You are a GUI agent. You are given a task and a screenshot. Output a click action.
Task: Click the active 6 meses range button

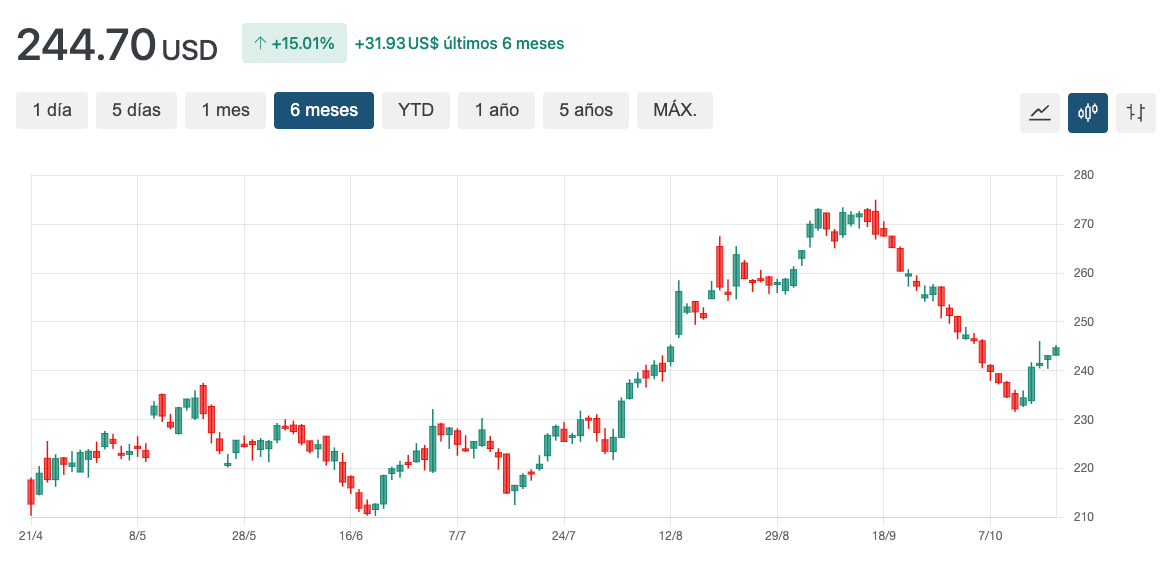324,110
